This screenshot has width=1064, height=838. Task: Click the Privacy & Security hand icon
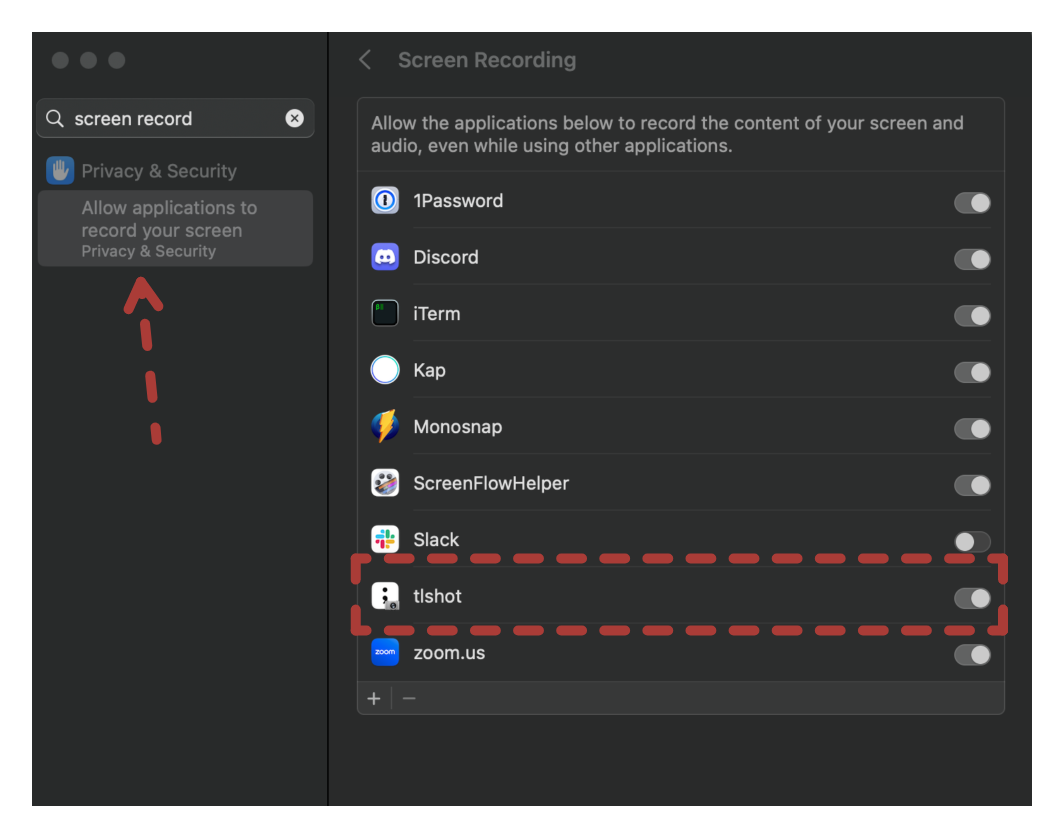click(60, 170)
